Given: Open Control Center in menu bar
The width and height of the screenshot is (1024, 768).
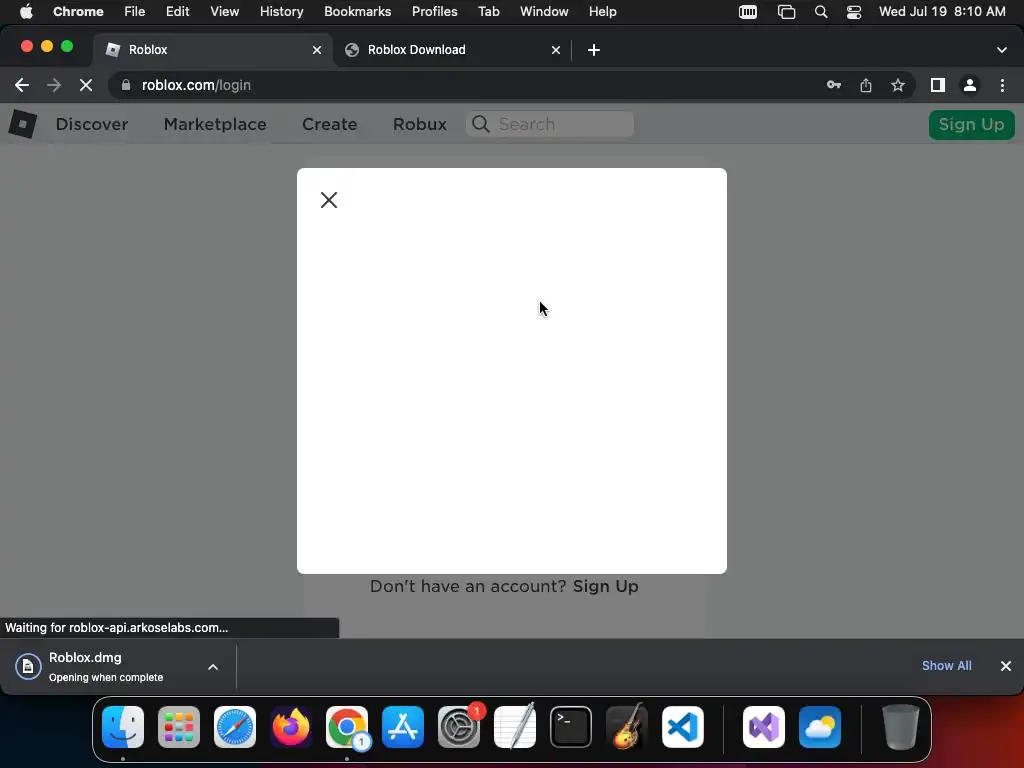Looking at the screenshot, I should [x=854, y=12].
